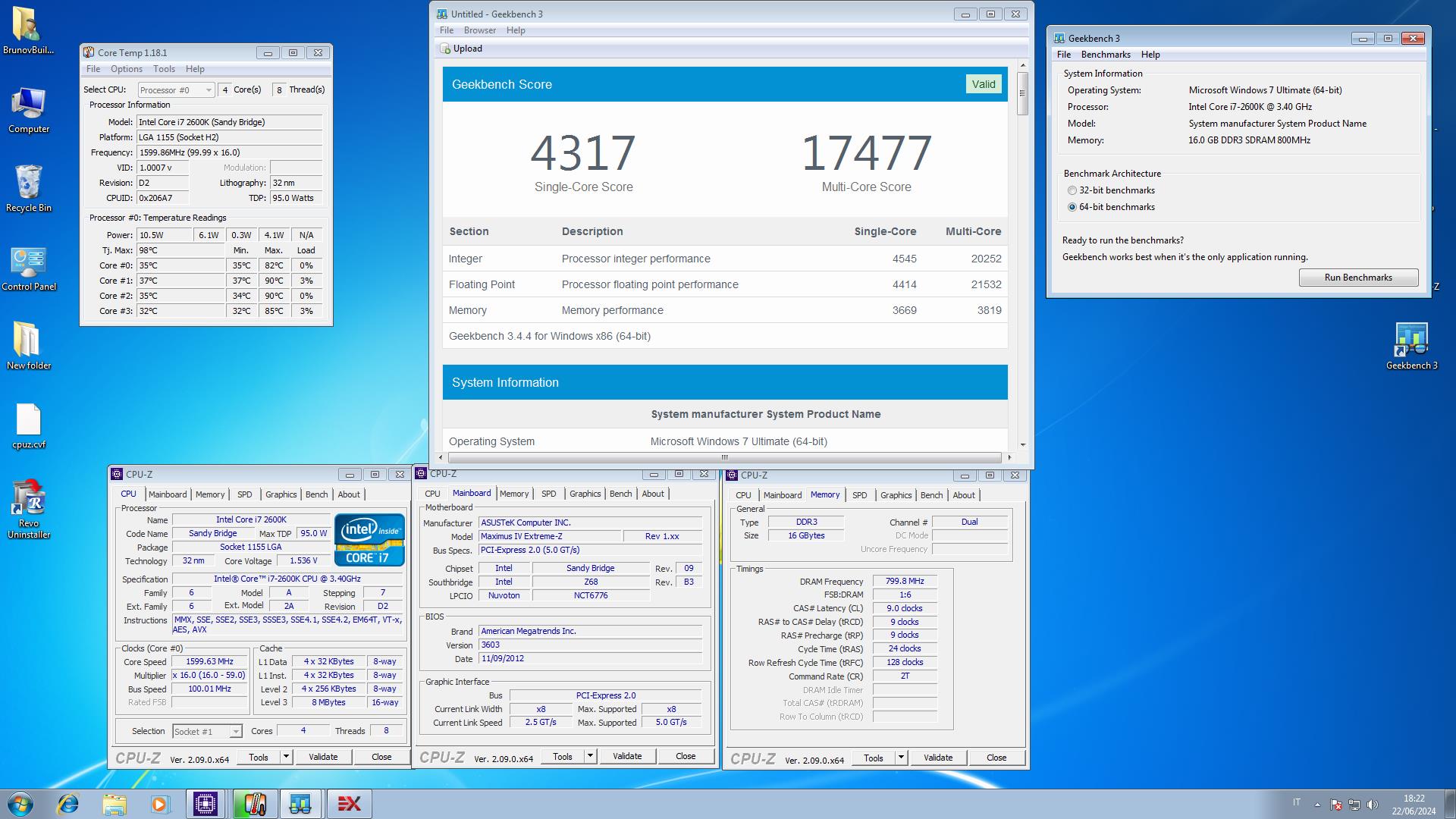Launch Internet Explorer from the taskbar
Screen dimensions: 1456x819
point(68,804)
